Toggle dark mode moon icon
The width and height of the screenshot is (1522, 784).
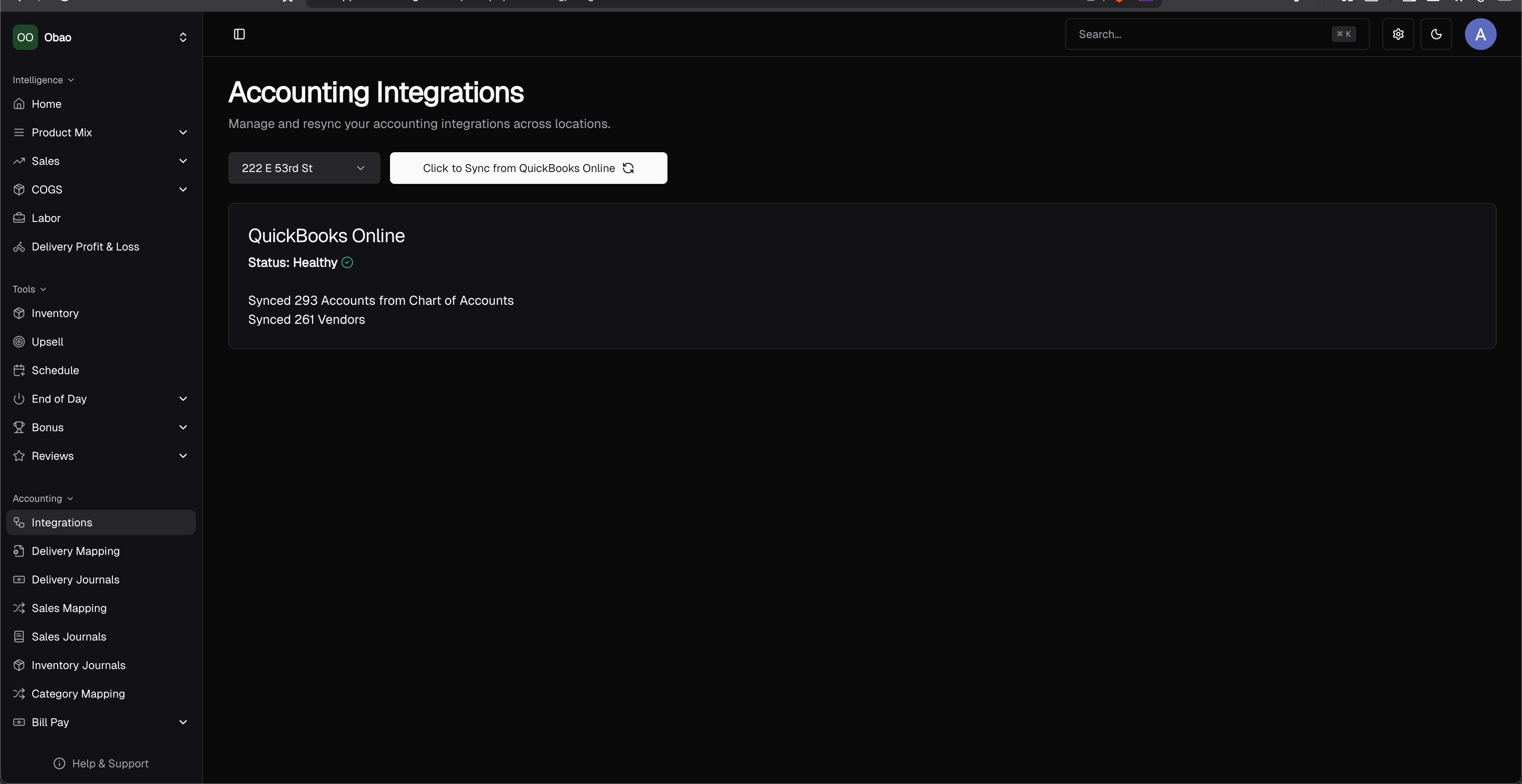[1436, 34]
